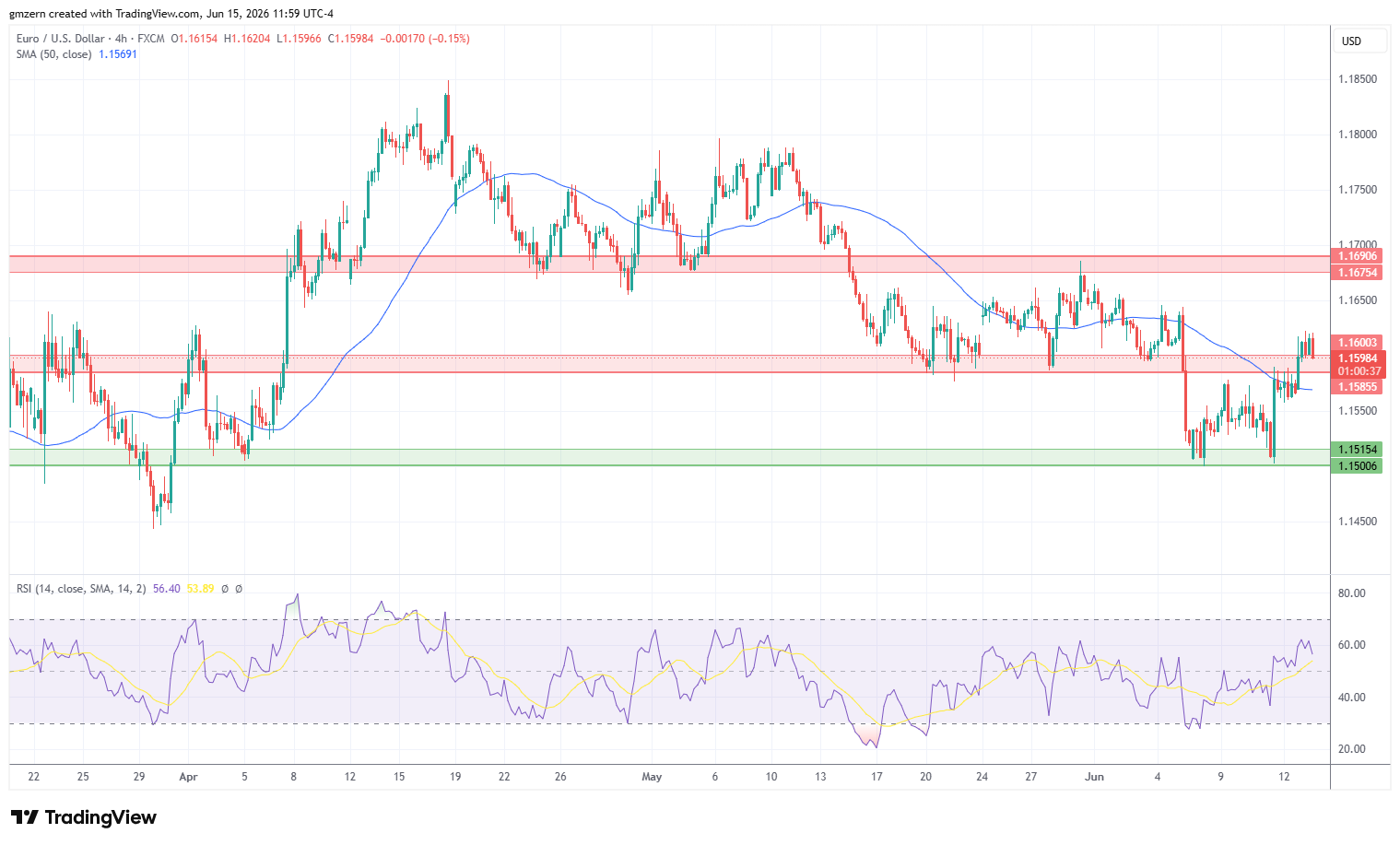Click the 60.00 RSI axis level
The image size is (1400, 845).
coord(1352,645)
